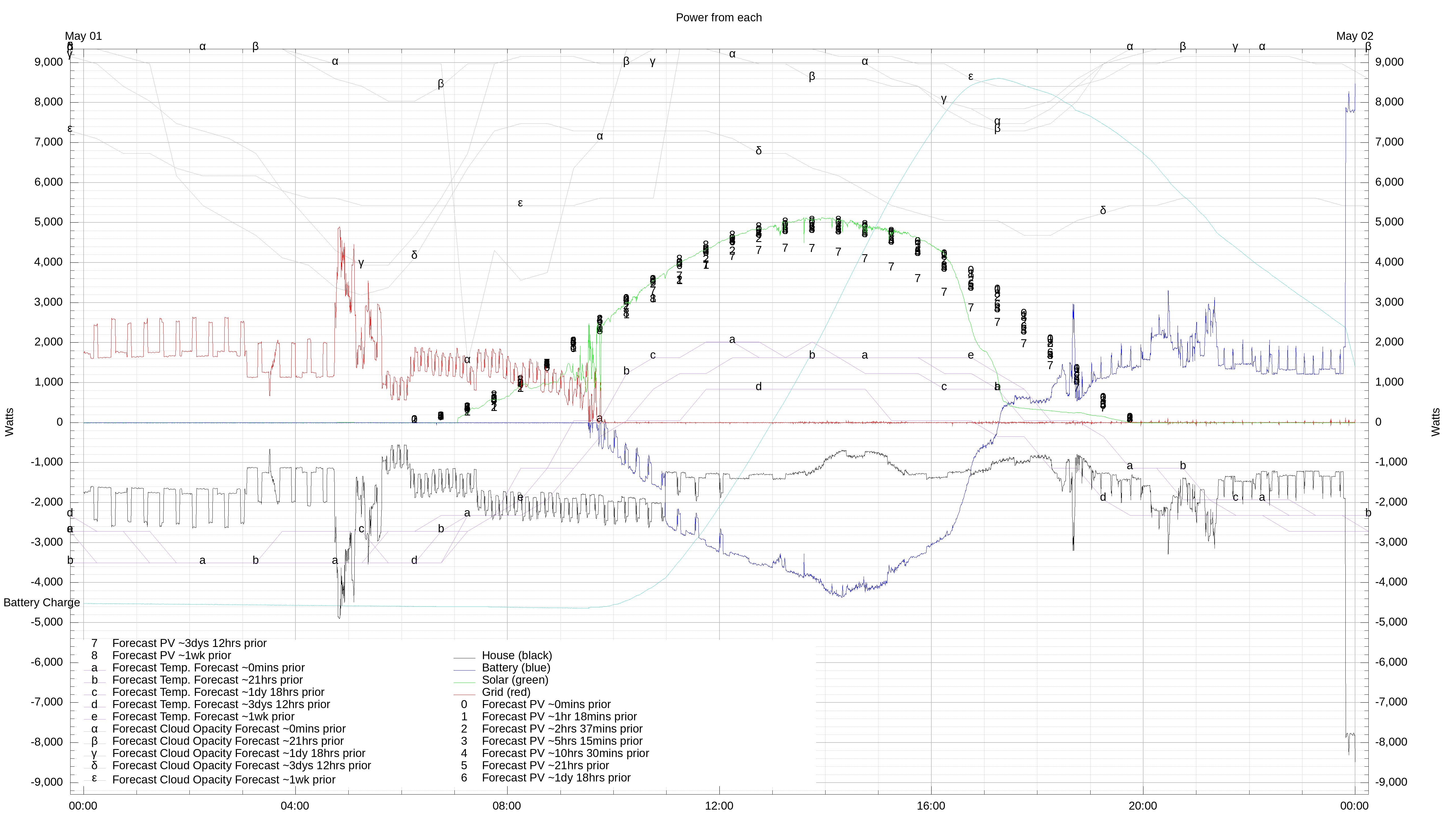
Task: Click legend "Forecast Cloud Opacity Forecast ~21hrs prior"
Action: click(x=228, y=741)
